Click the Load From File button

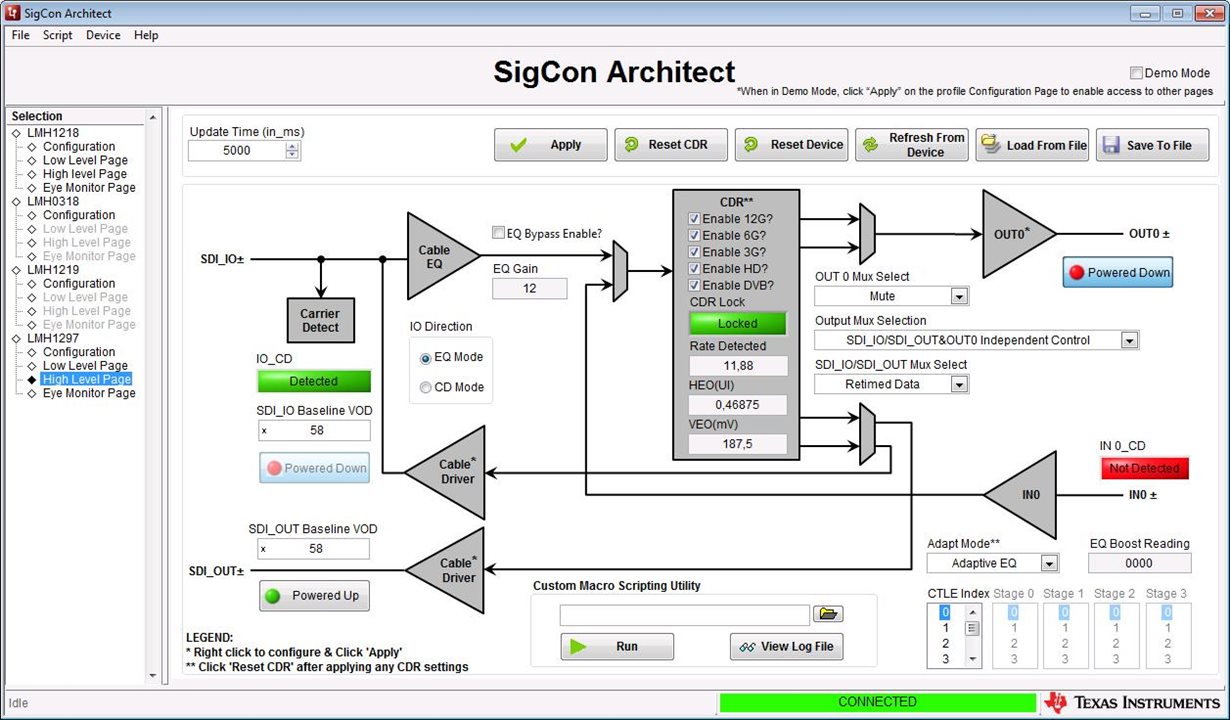point(1033,145)
